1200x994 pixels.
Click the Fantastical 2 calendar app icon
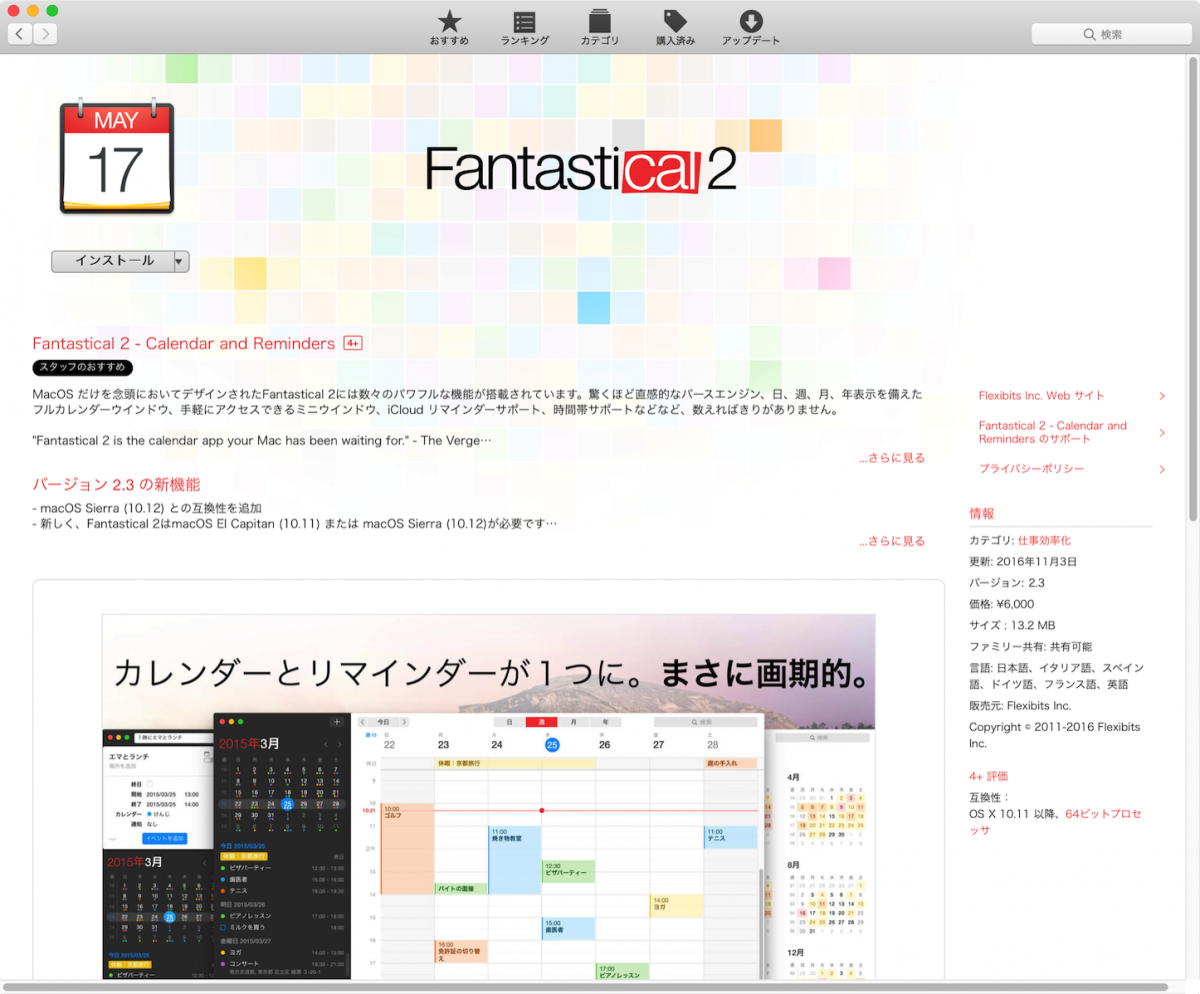(x=116, y=159)
